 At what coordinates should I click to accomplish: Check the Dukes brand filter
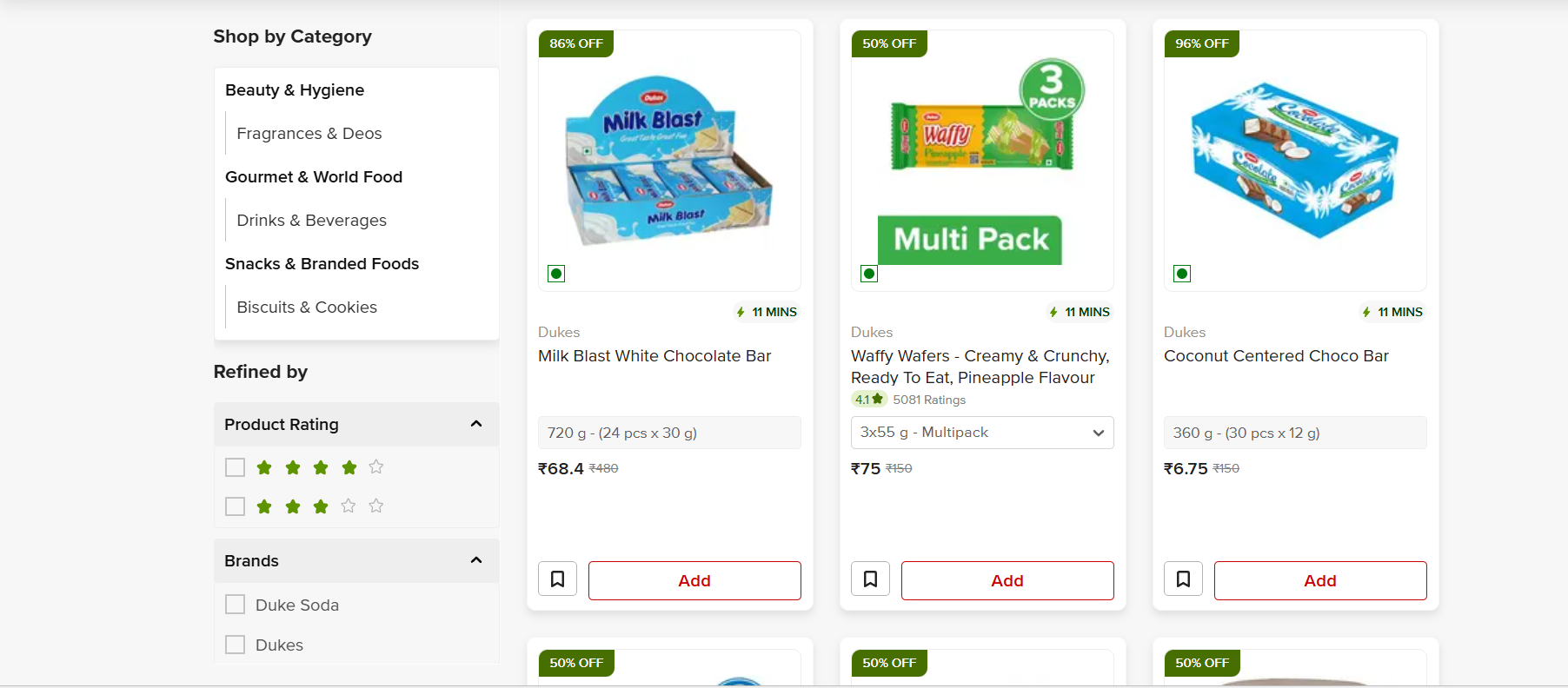(236, 645)
